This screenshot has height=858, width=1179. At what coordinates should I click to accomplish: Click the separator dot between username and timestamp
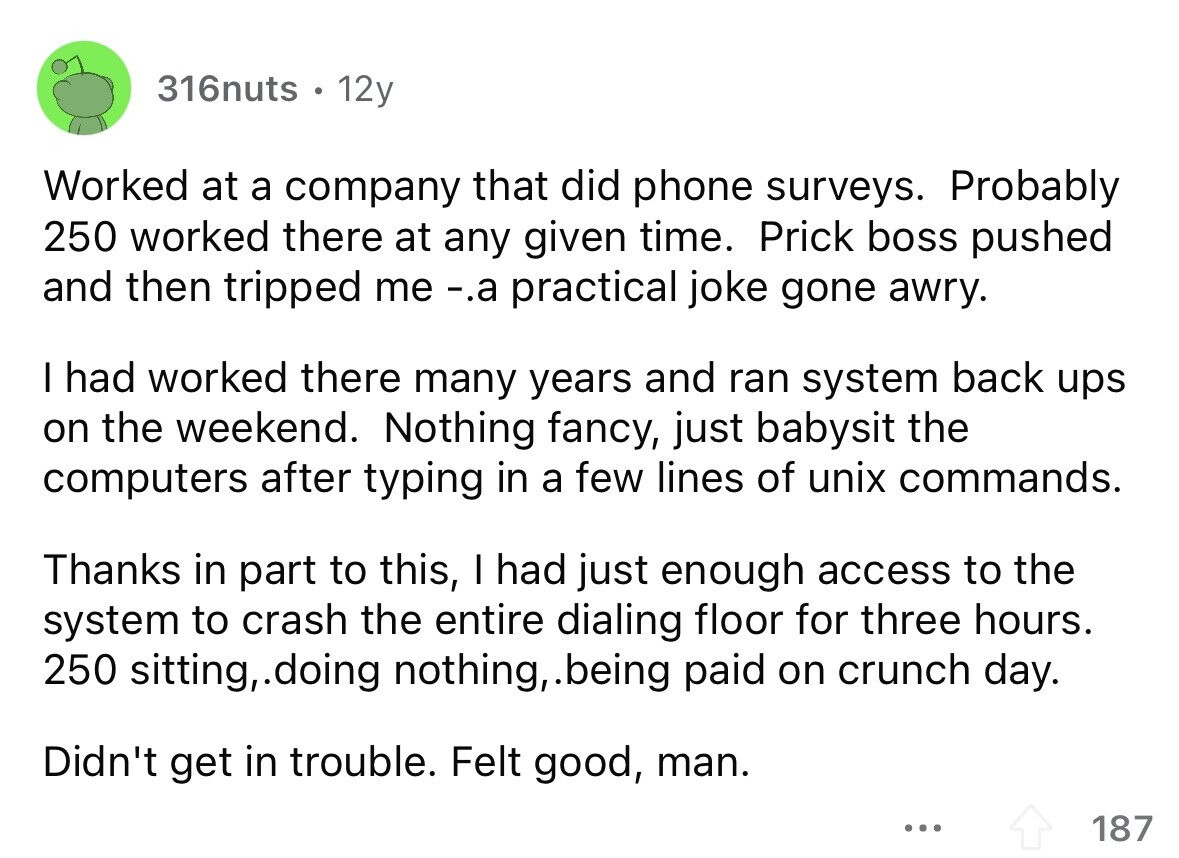point(318,91)
